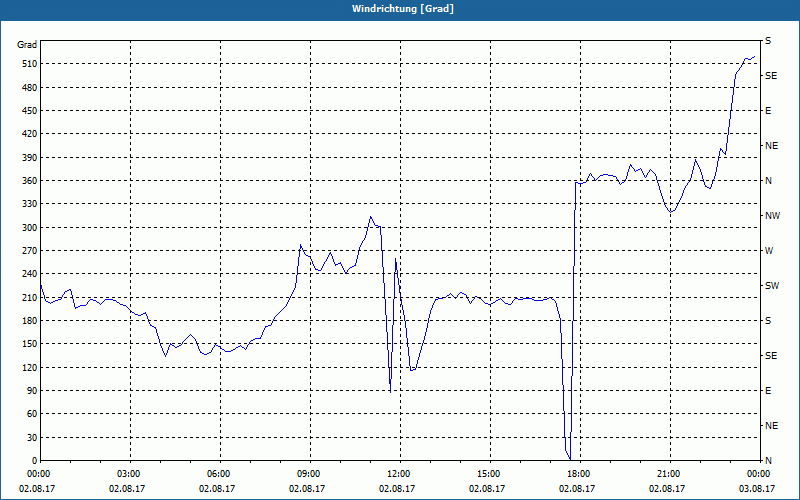800x500 pixels.
Task: Click the 330 value on the degree axis
Action: pyautogui.click(x=29, y=204)
